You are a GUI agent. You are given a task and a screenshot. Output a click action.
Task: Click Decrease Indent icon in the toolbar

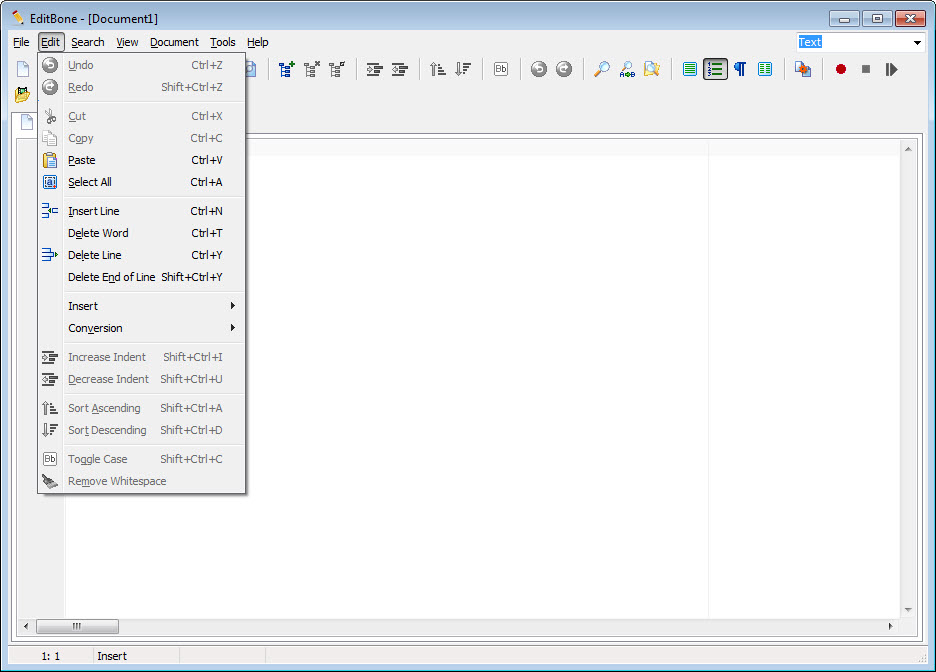[399, 69]
